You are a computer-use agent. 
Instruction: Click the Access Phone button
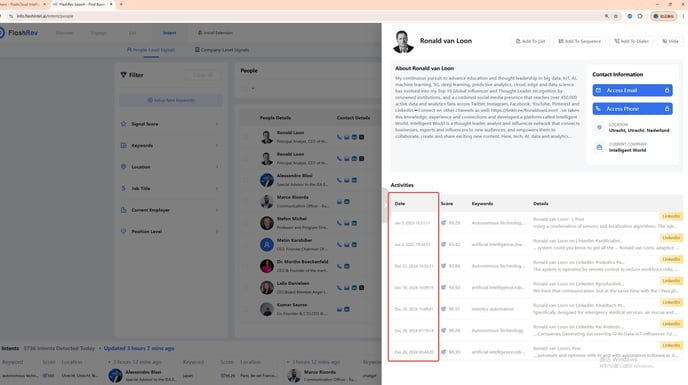coord(632,109)
